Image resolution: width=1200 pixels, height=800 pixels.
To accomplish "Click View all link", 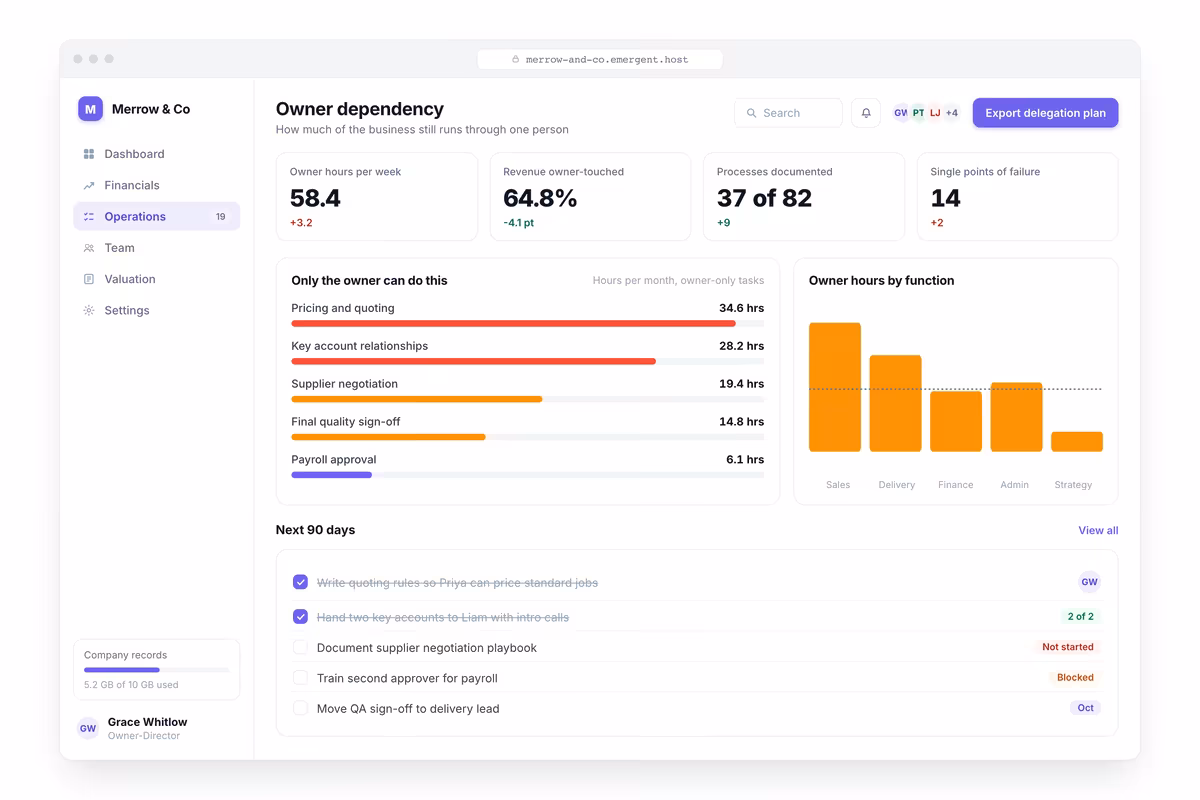I will click(x=1098, y=530).
